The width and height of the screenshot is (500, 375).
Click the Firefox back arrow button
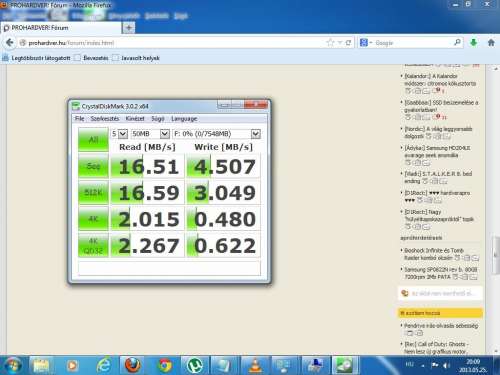coord(10,43)
